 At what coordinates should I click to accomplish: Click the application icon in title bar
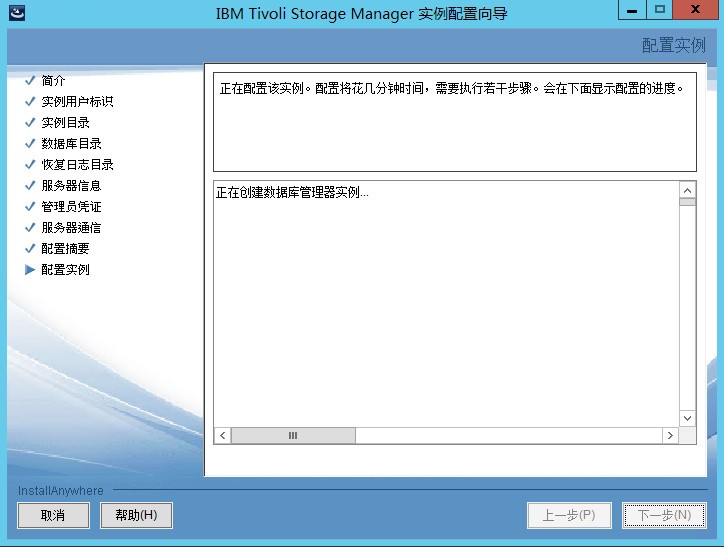[17, 12]
